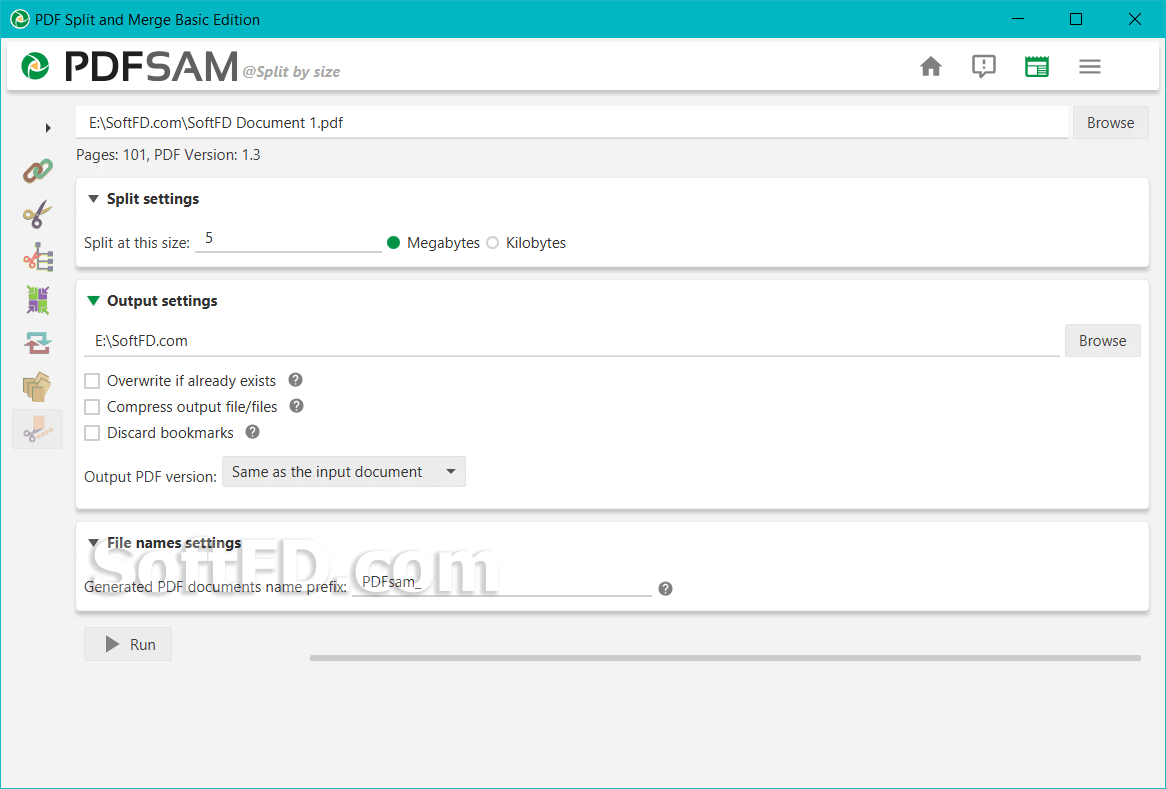This screenshot has width=1166, height=789.
Task: Go to the Home dashboard
Action: pos(930,67)
